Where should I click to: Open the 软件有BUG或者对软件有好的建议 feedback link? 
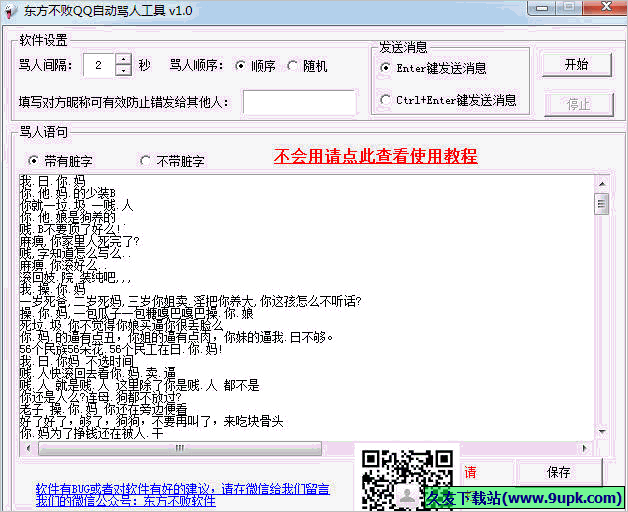point(183,489)
